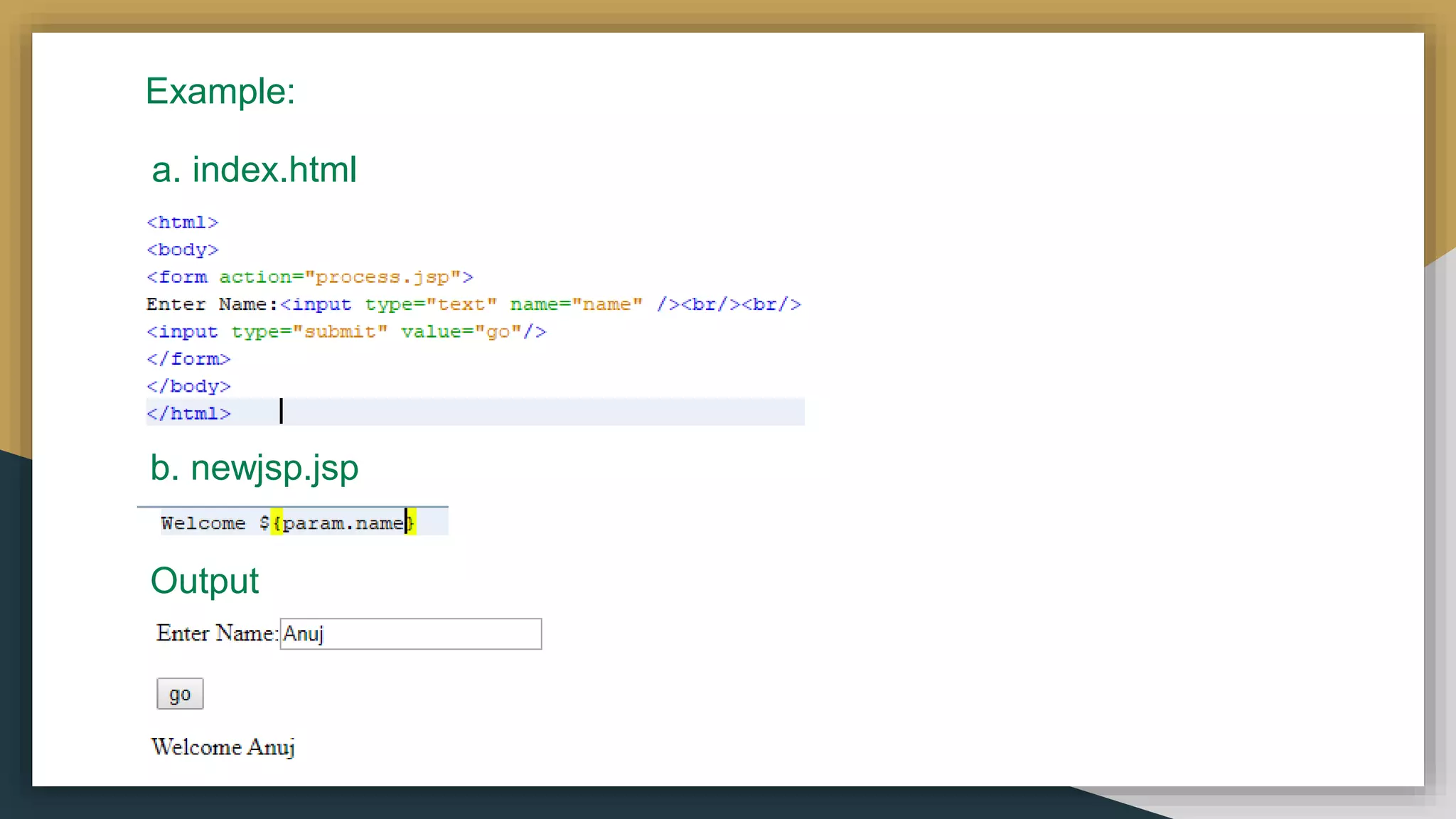Click the 'Welcome ${param.name}' code line
1456x819 pixels.
tap(289, 523)
